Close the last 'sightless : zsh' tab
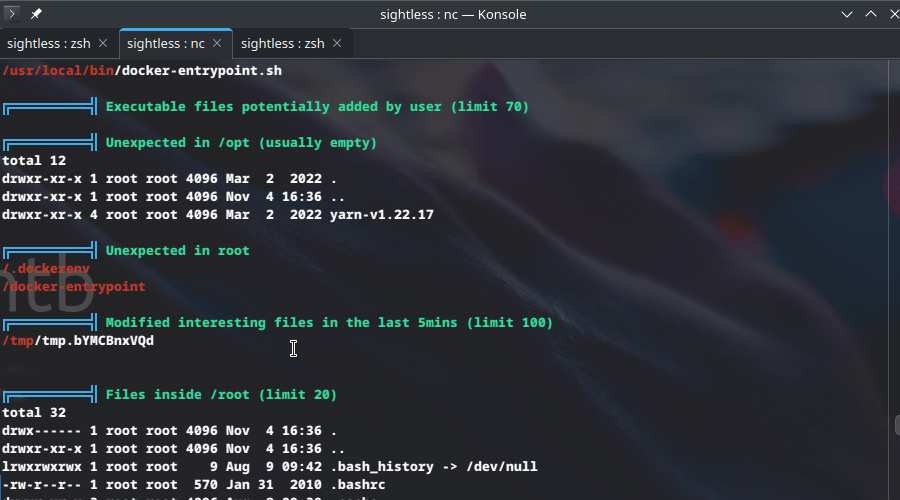 click(337, 43)
